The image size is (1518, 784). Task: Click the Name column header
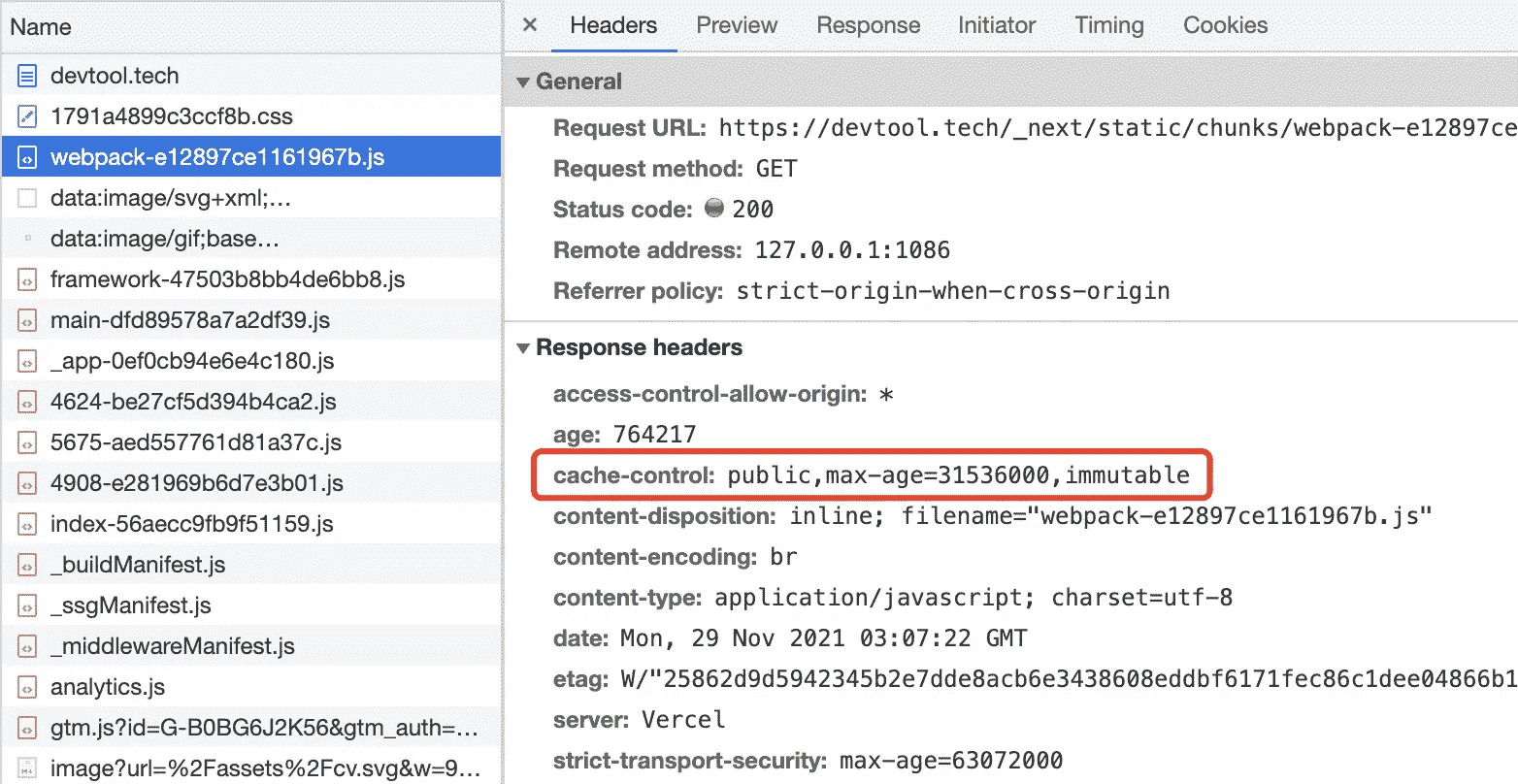click(x=41, y=27)
